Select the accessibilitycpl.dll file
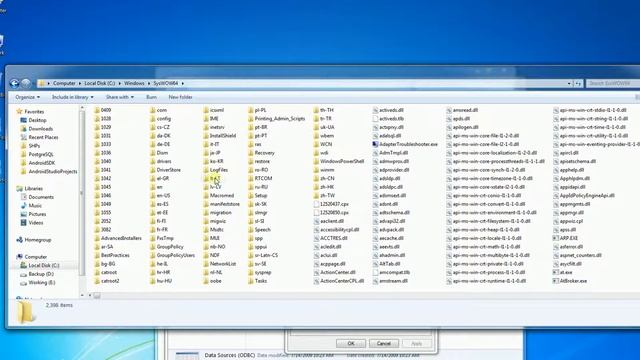Screen dimensions: 640x360 tap(340, 229)
